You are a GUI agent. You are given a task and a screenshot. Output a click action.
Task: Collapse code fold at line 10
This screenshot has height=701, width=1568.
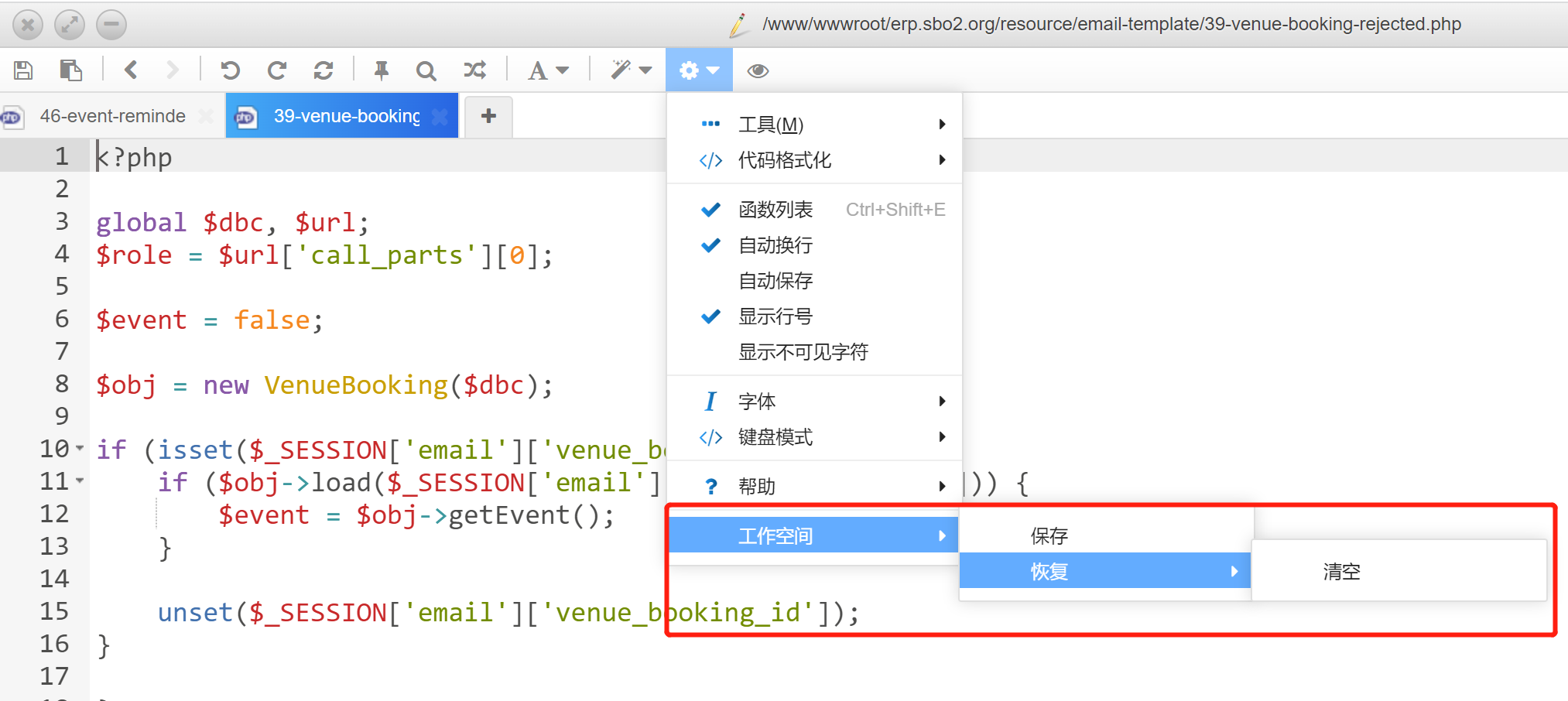(x=80, y=448)
